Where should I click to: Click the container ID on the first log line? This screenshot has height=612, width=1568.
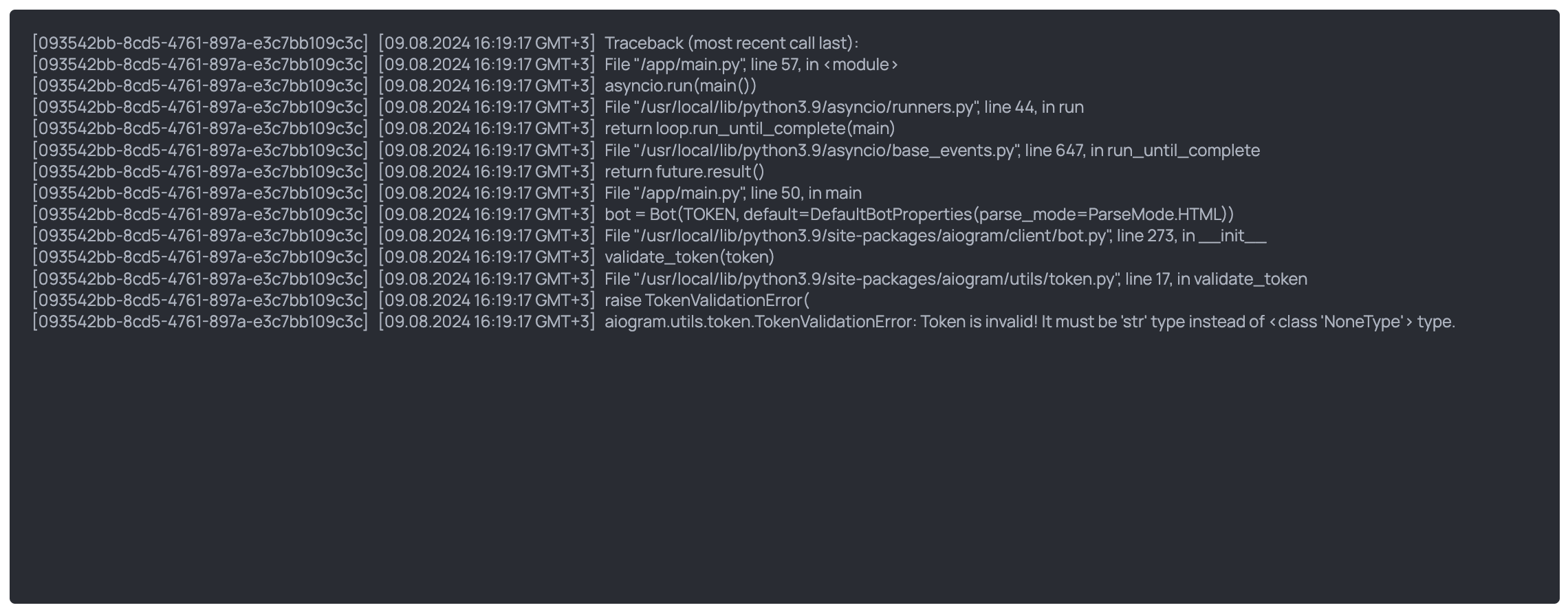[x=200, y=43]
